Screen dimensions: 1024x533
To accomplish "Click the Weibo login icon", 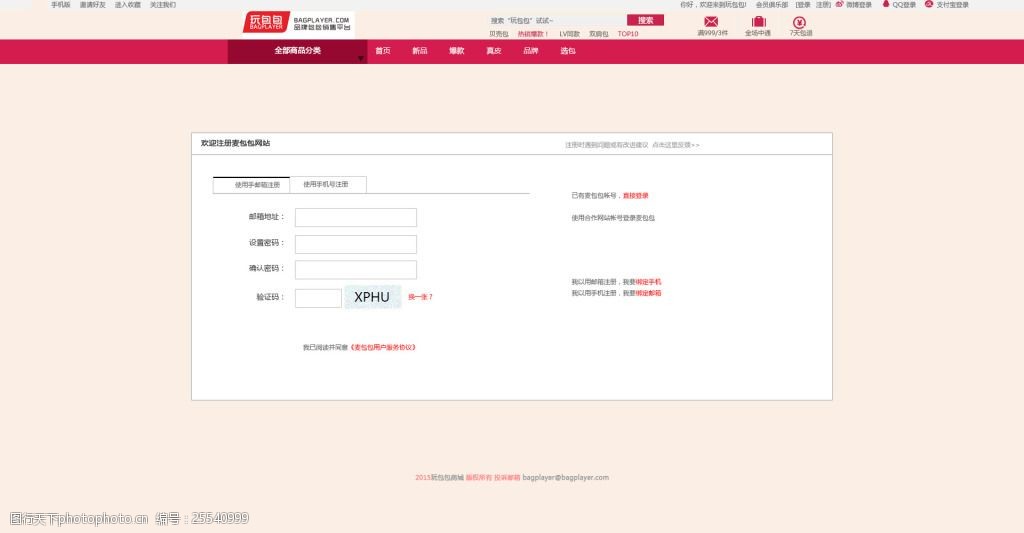I will (x=840, y=4).
